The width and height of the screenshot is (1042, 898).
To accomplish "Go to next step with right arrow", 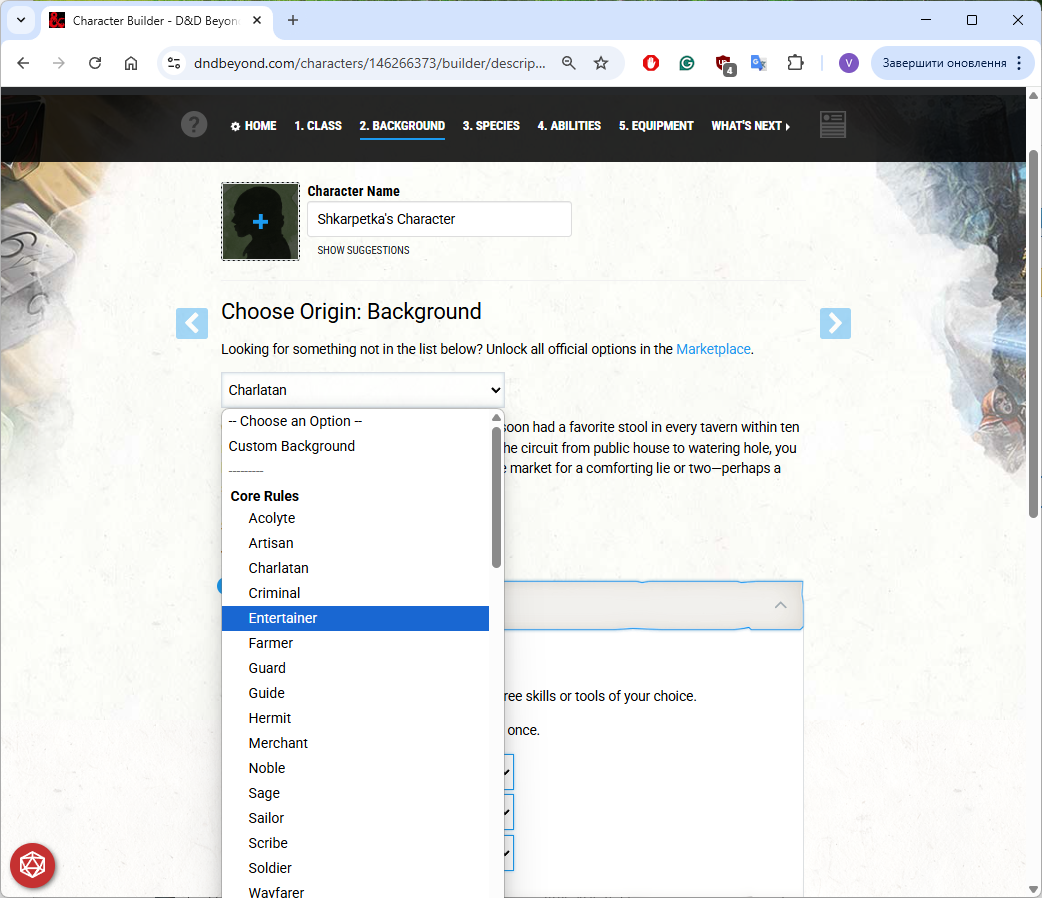I will coord(835,323).
